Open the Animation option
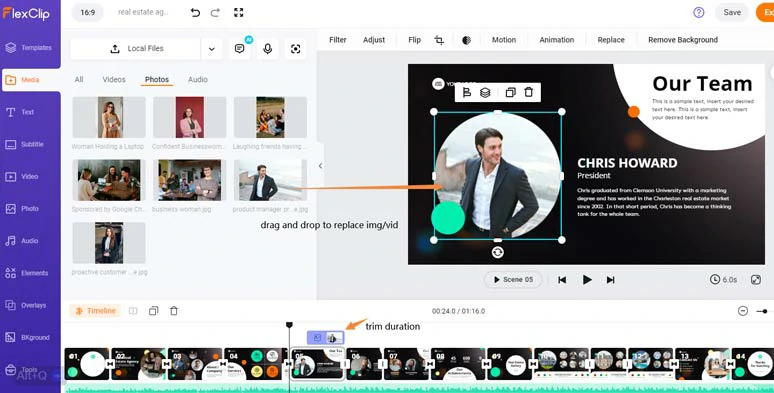774x393 pixels. click(557, 40)
